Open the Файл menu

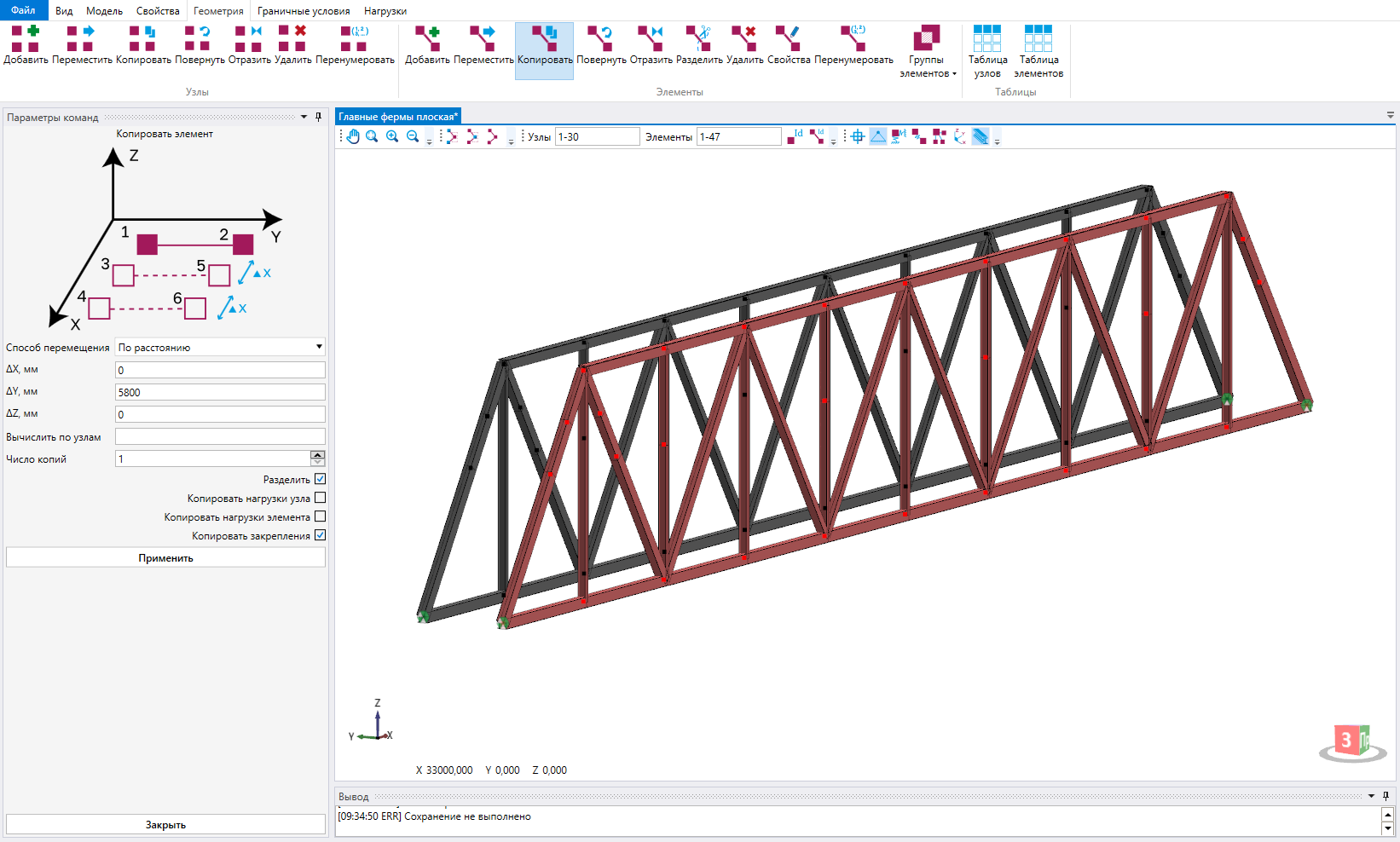23,10
